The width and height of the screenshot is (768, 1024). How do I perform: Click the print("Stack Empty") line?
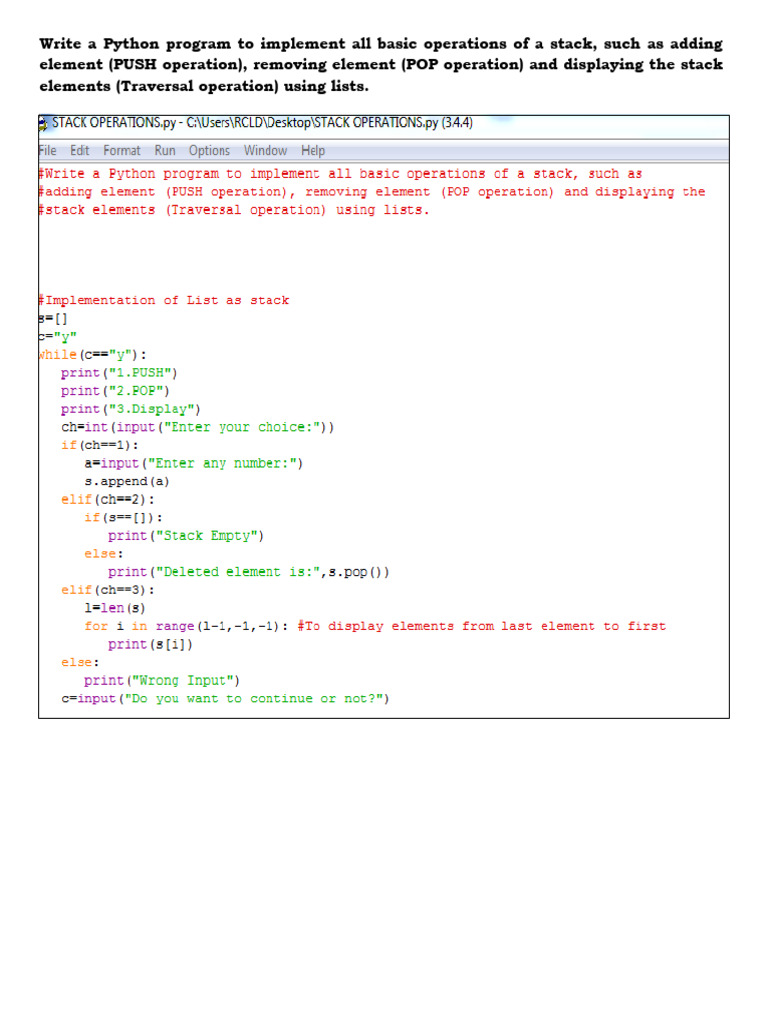(186, 536)
